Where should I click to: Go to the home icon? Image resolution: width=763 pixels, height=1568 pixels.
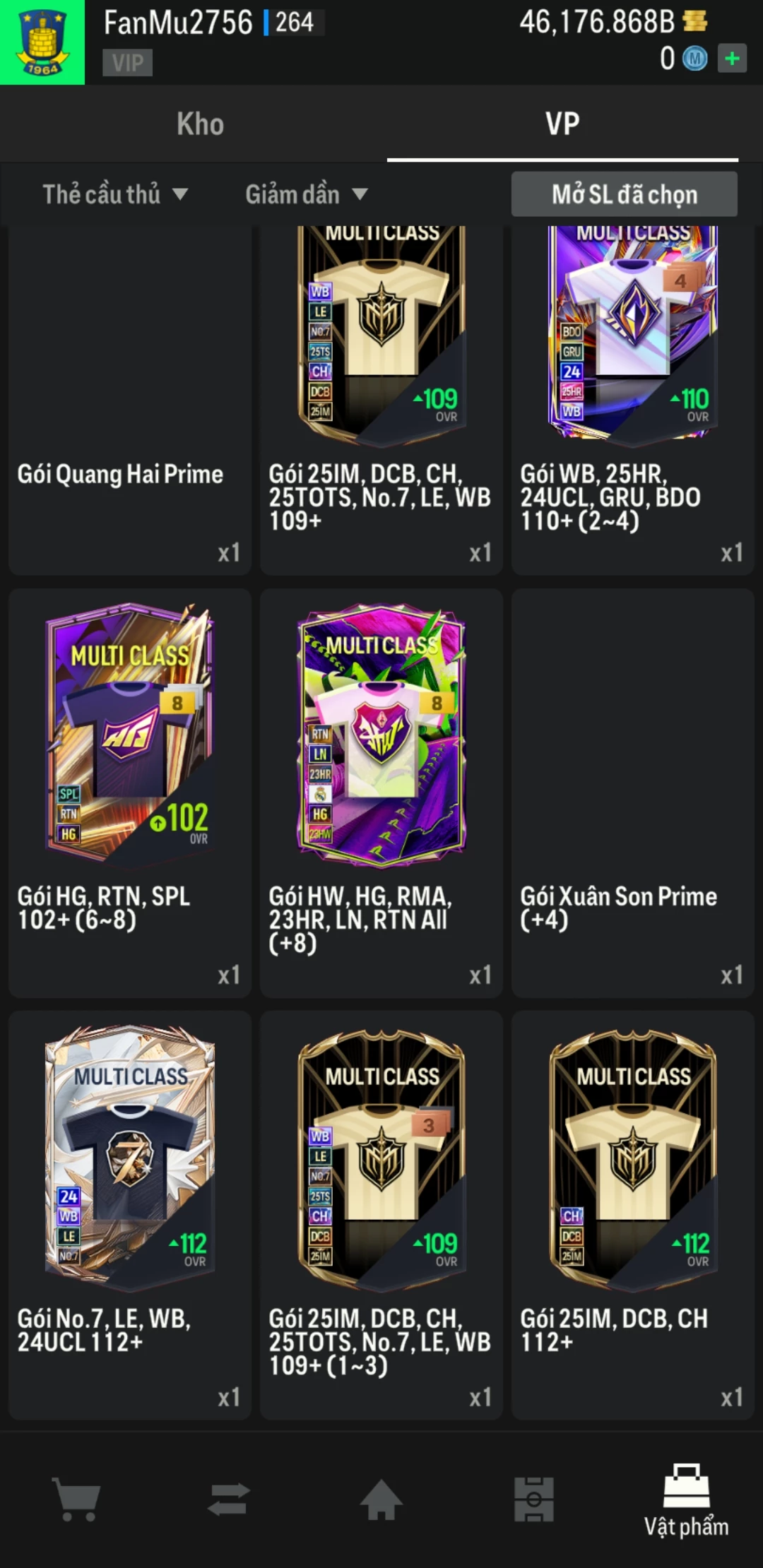coord(381,1499)
